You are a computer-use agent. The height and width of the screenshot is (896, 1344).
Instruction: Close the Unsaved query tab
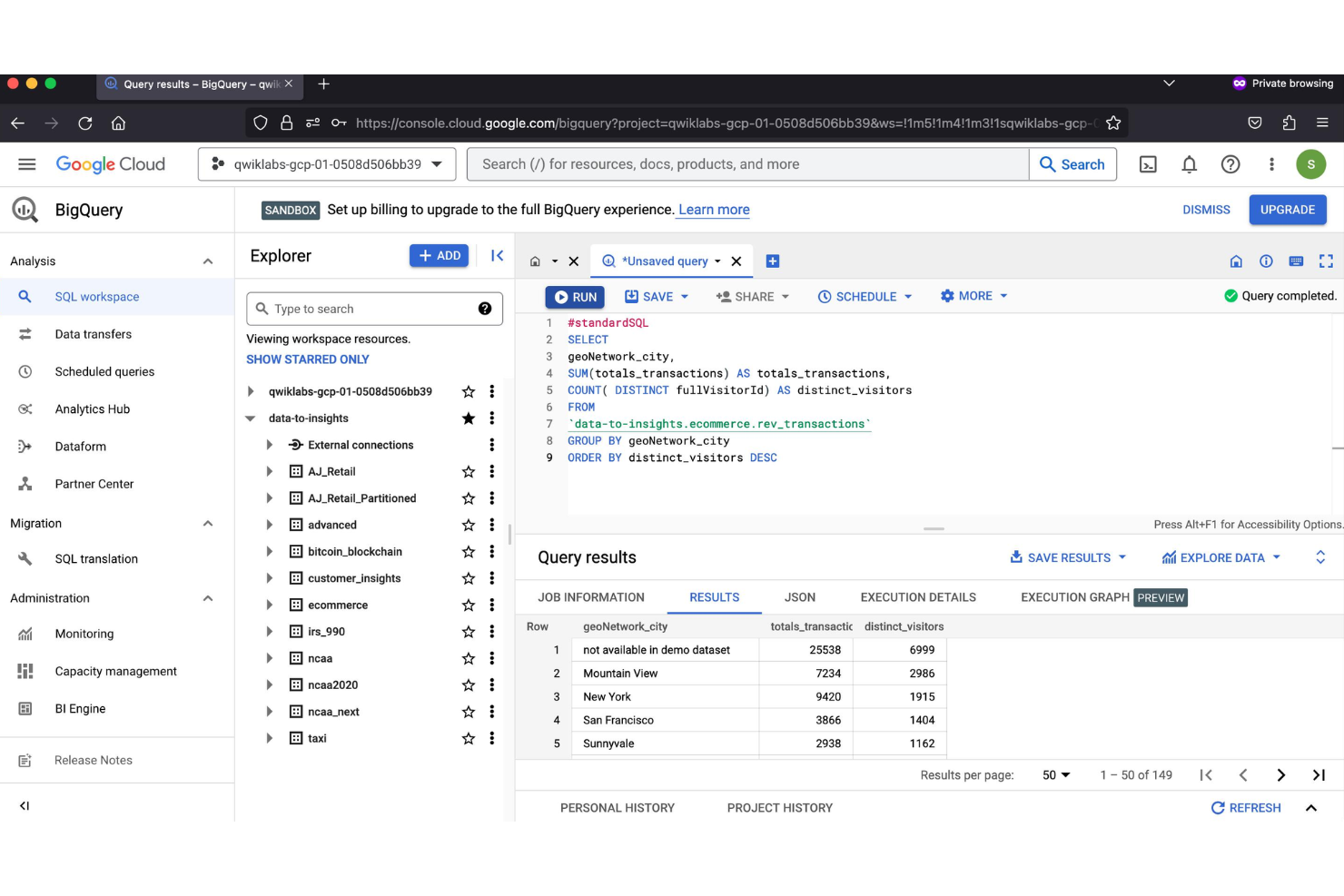coord(736,261)
